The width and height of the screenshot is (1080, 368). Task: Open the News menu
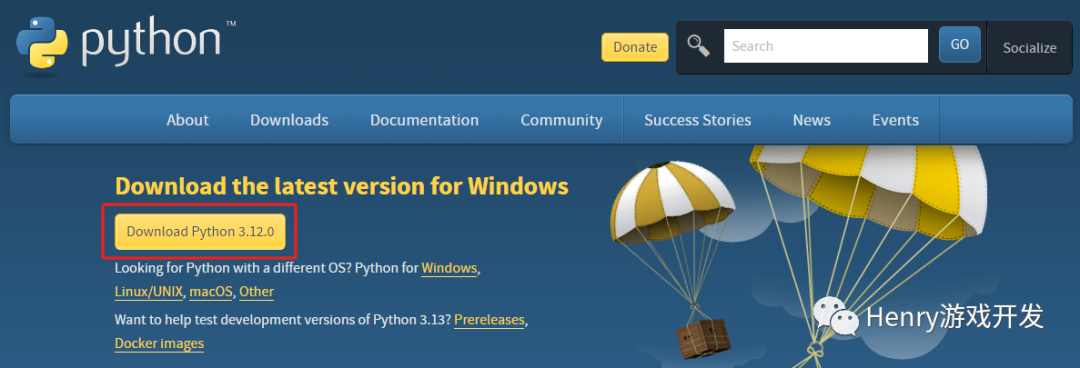pos(811,120)
